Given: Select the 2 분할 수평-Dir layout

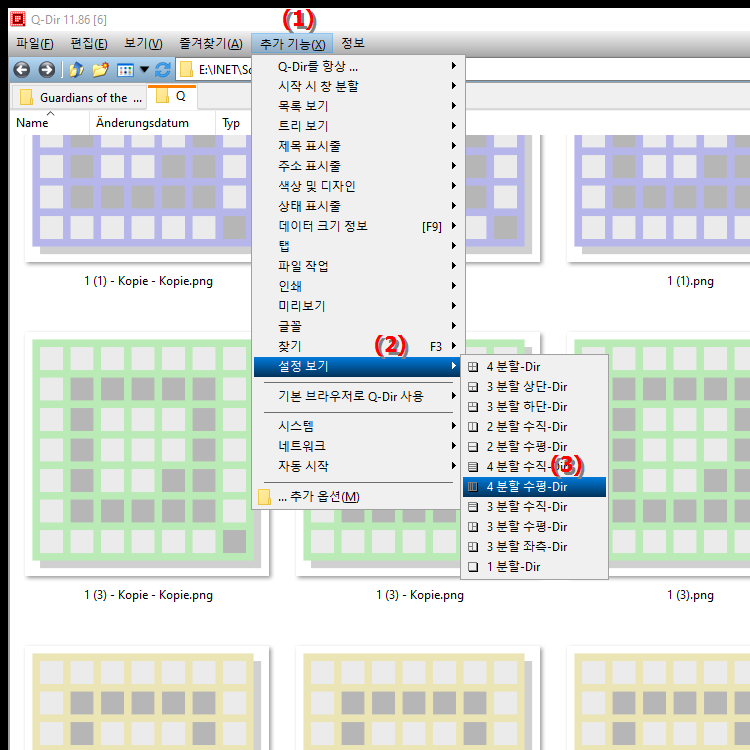Looking at the screenshot, I should click(534, 447).
